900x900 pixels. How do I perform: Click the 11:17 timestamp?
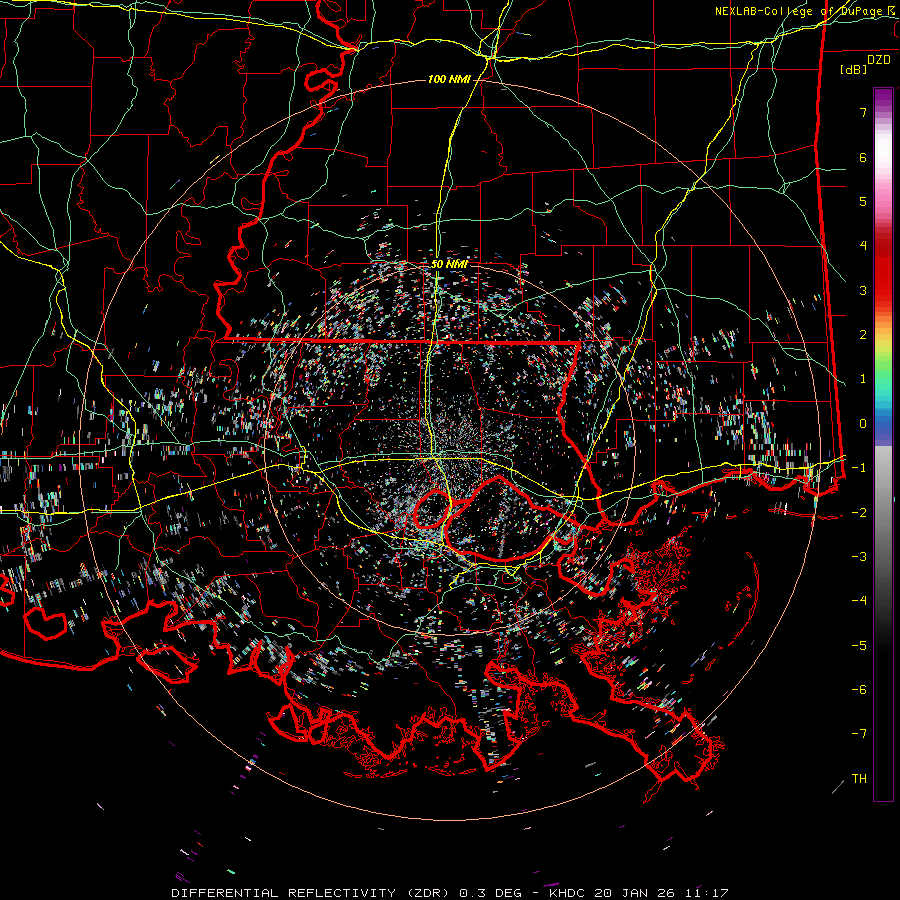point(706,893)
